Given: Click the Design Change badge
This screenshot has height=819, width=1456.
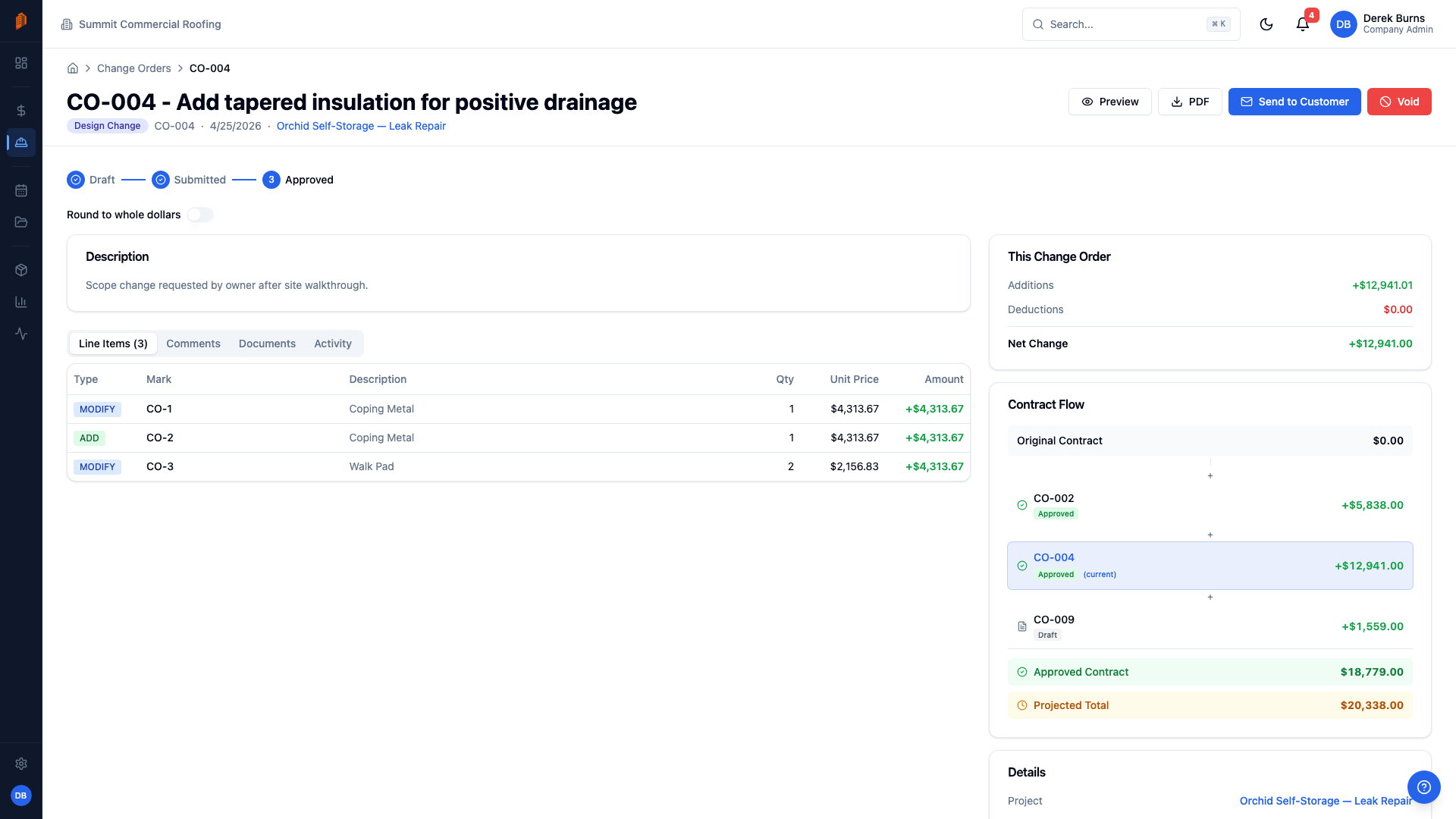Looking at the screenshot, I should (x=107, y=126).
